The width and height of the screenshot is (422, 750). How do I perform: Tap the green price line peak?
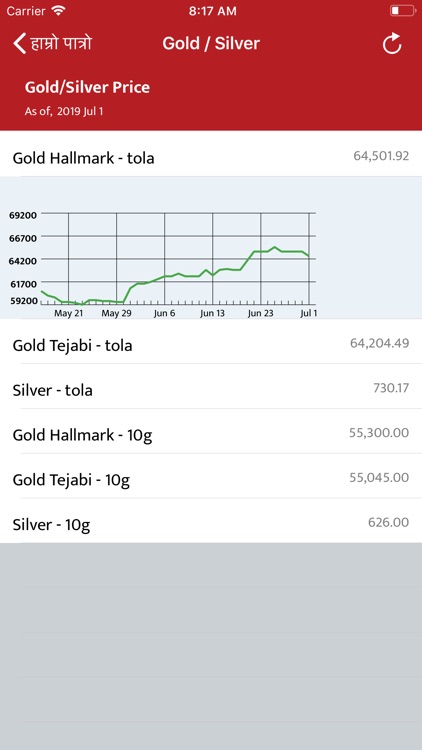click(275, 247)
